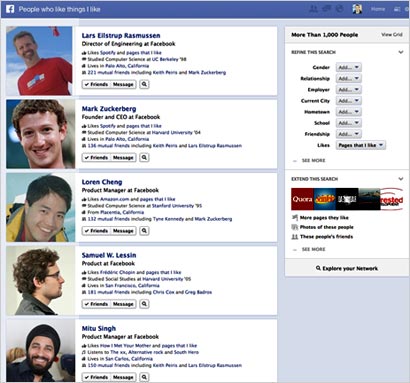Open Samuel W. Lessin's profile name
Viewport: 410px width, 383px height.
pyautogui.click(x=109, y=255)
